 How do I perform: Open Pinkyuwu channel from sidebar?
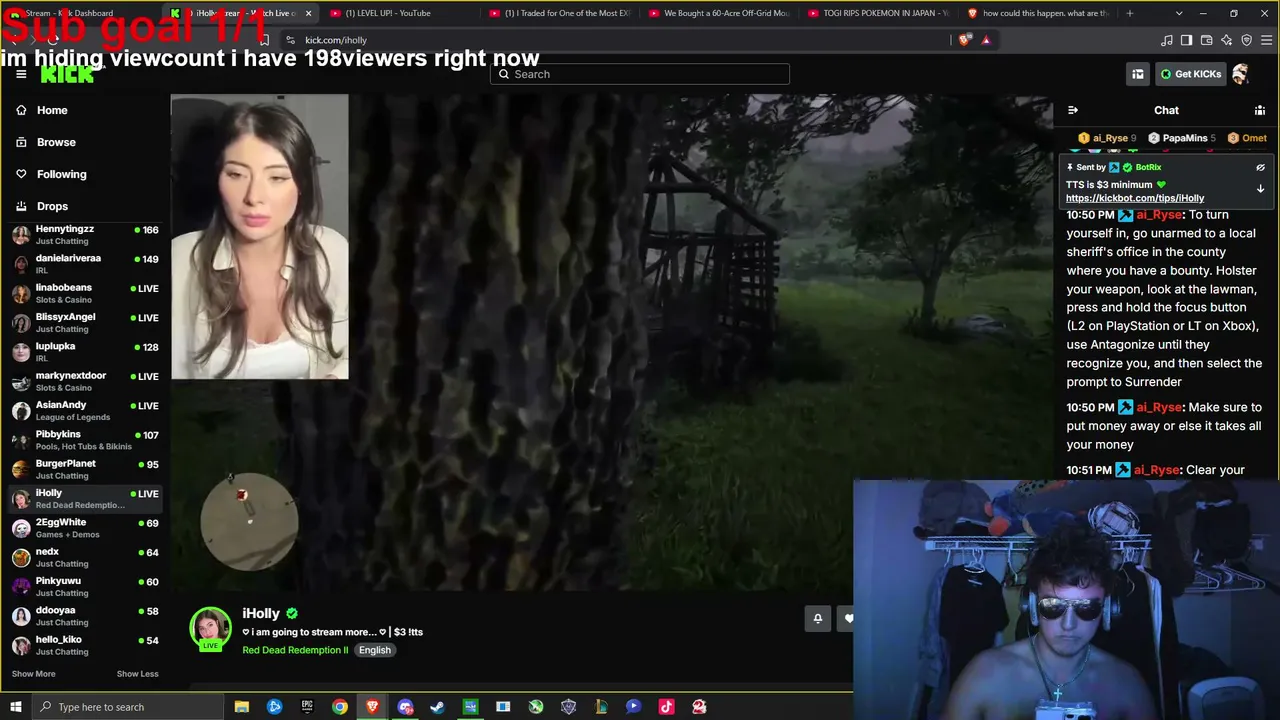pyautogui.click(x=85, y=586)
